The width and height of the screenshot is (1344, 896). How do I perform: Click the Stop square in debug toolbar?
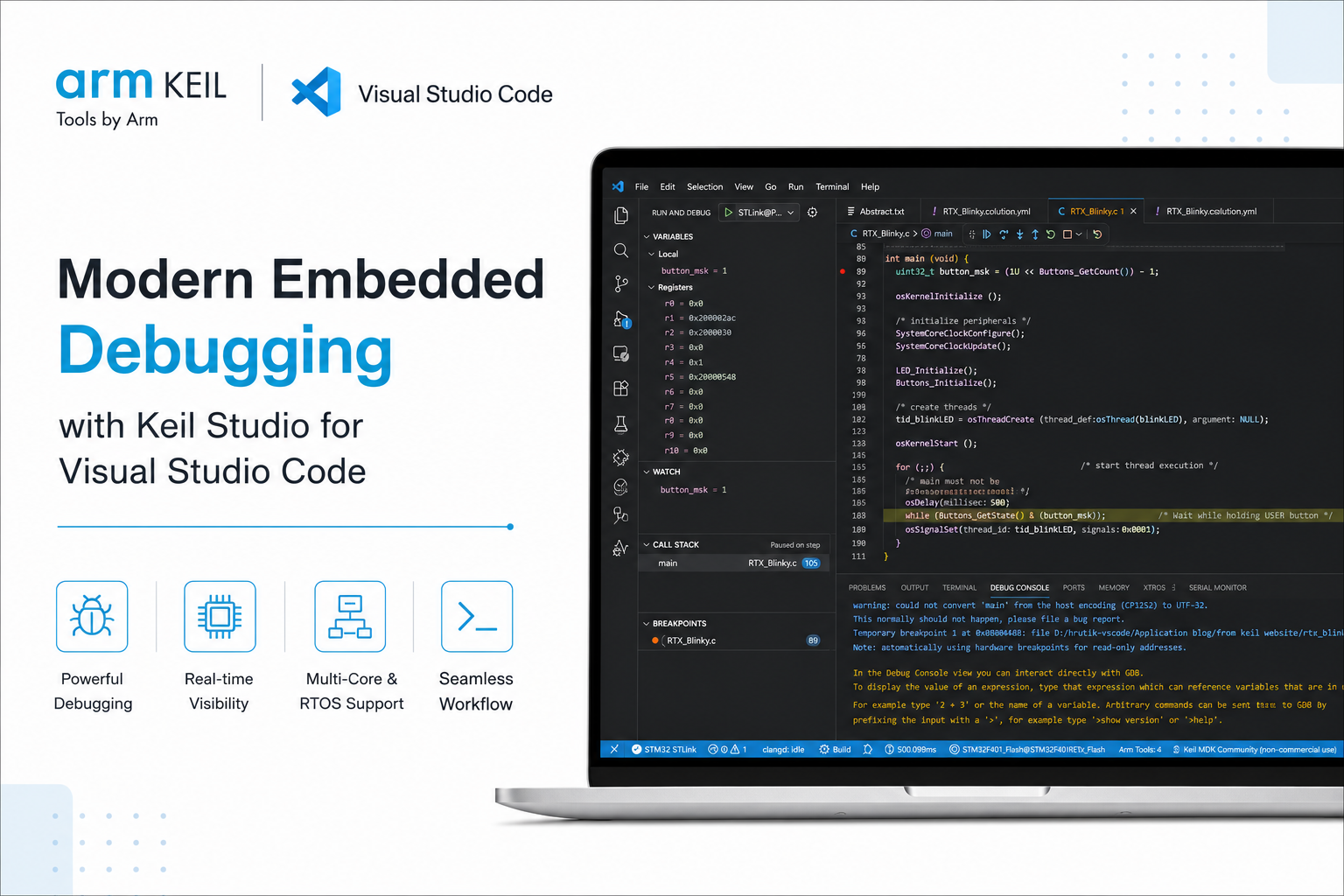pos(1067,234)
